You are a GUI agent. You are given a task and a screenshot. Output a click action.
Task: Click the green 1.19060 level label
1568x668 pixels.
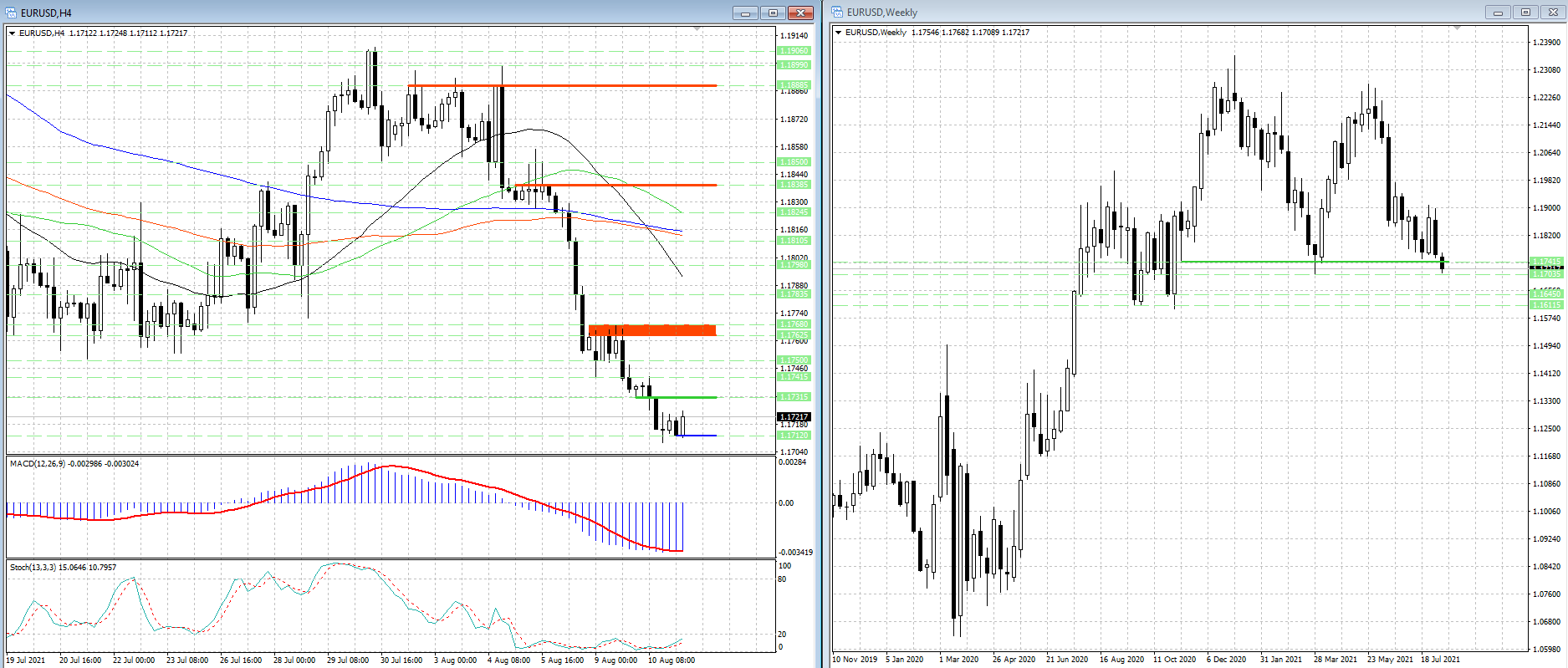point(794,51)
